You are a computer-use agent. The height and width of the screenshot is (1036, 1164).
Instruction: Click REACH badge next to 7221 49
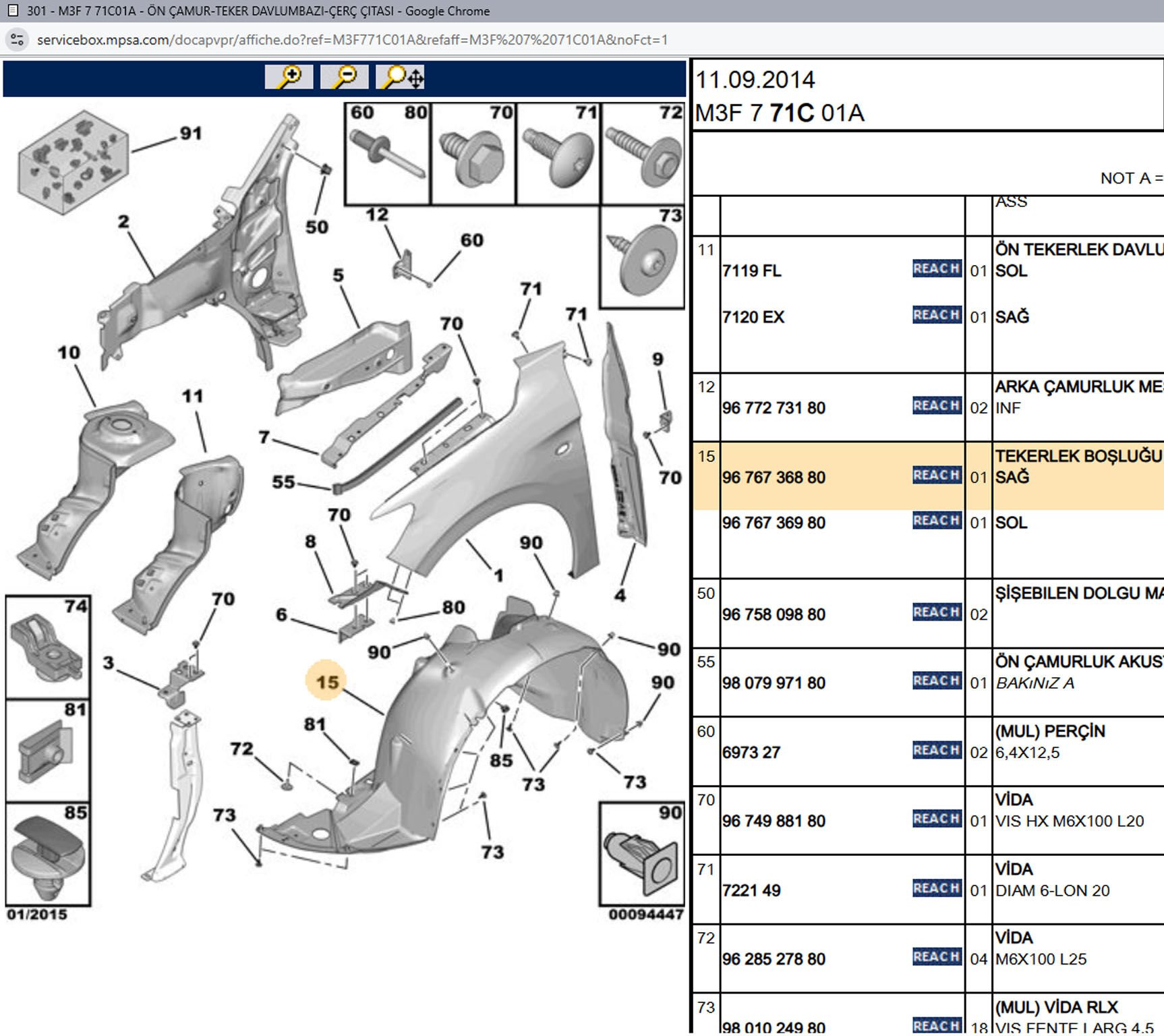936,888
